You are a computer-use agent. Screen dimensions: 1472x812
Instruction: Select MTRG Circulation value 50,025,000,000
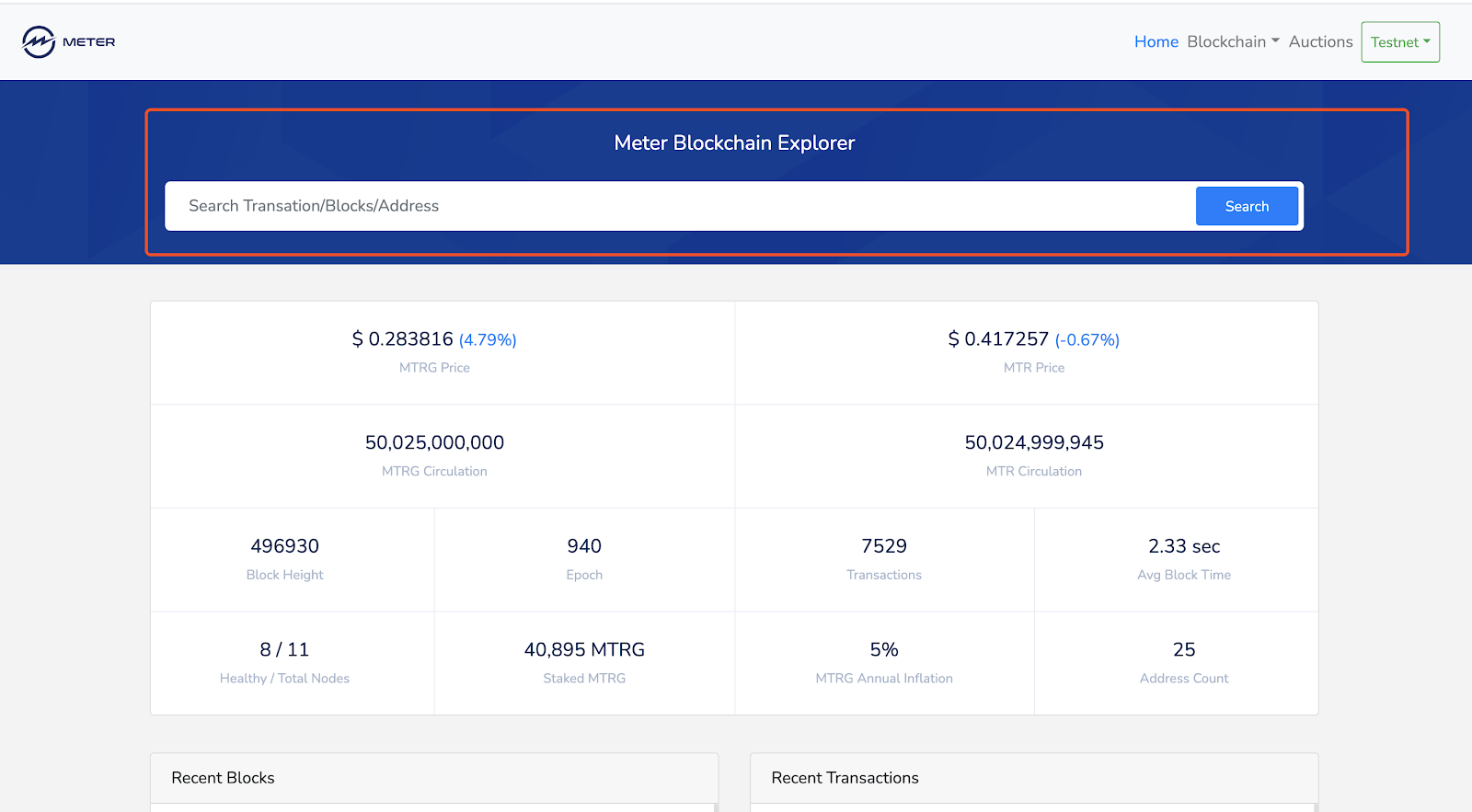pyautogui.click(x=434, y=442)
